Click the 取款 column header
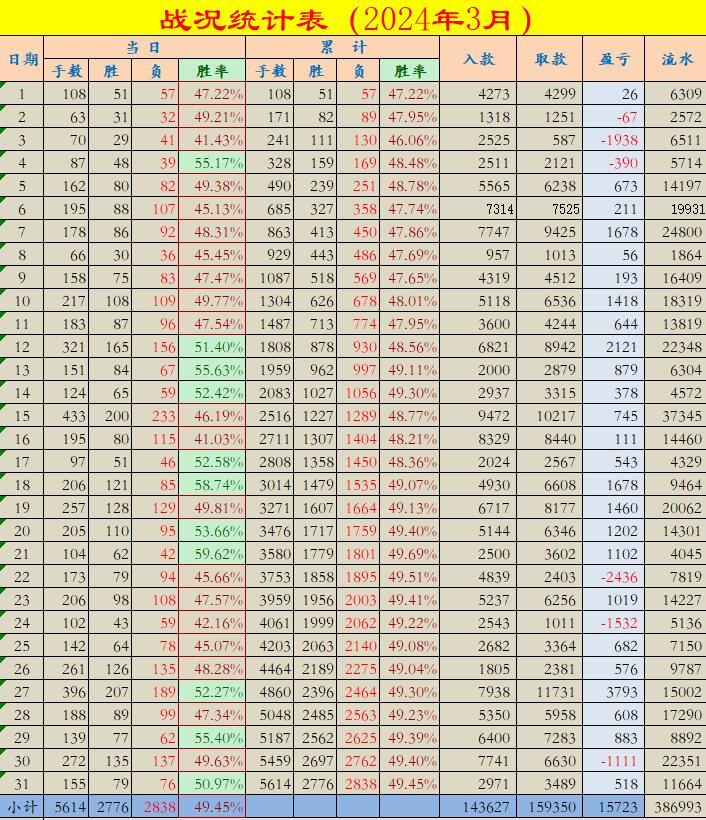This screenshot has width=706, height=820. click(549, 59)
